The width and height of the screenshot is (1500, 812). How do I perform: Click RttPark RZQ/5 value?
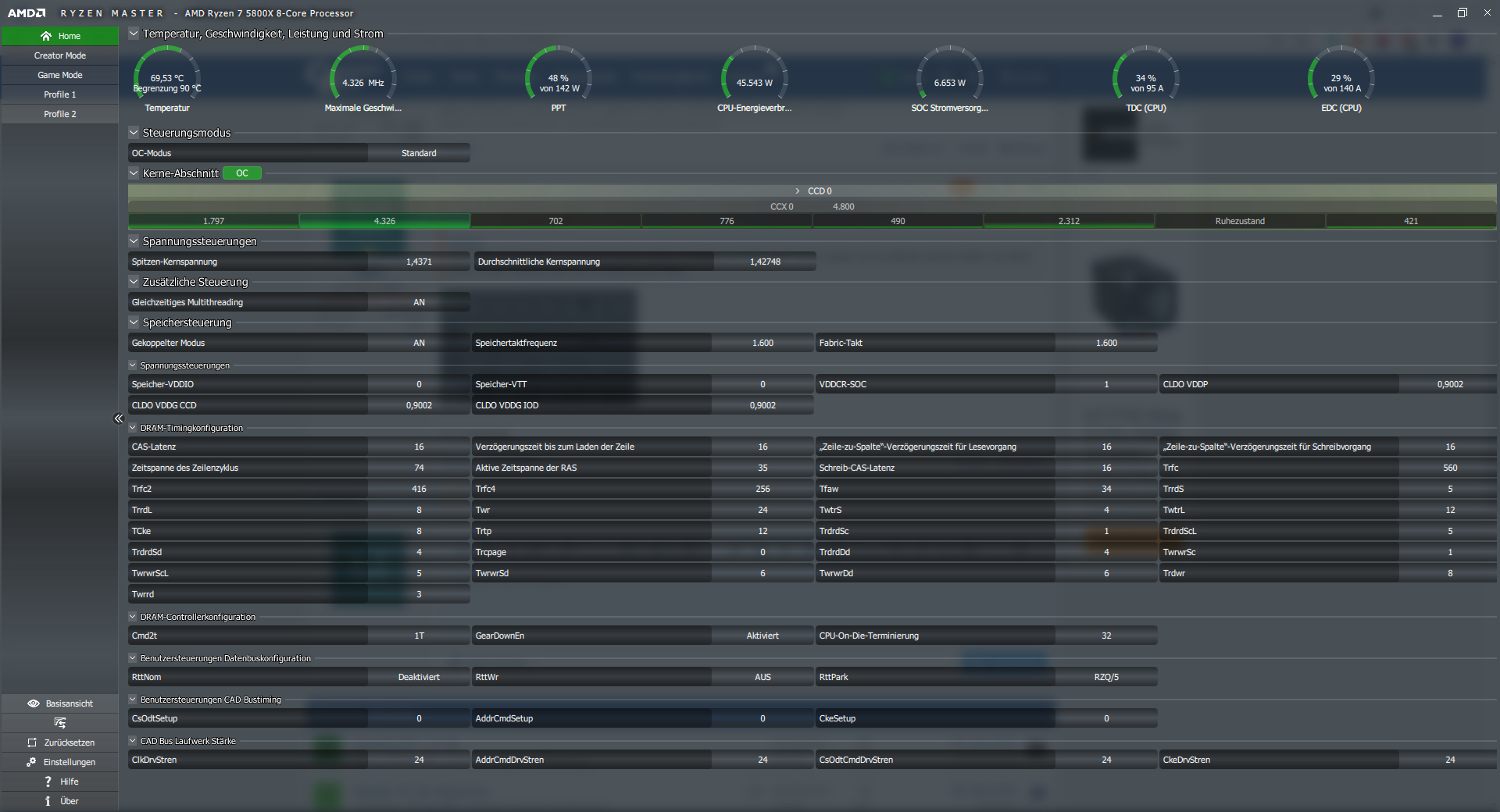[x=1106, y=677]
